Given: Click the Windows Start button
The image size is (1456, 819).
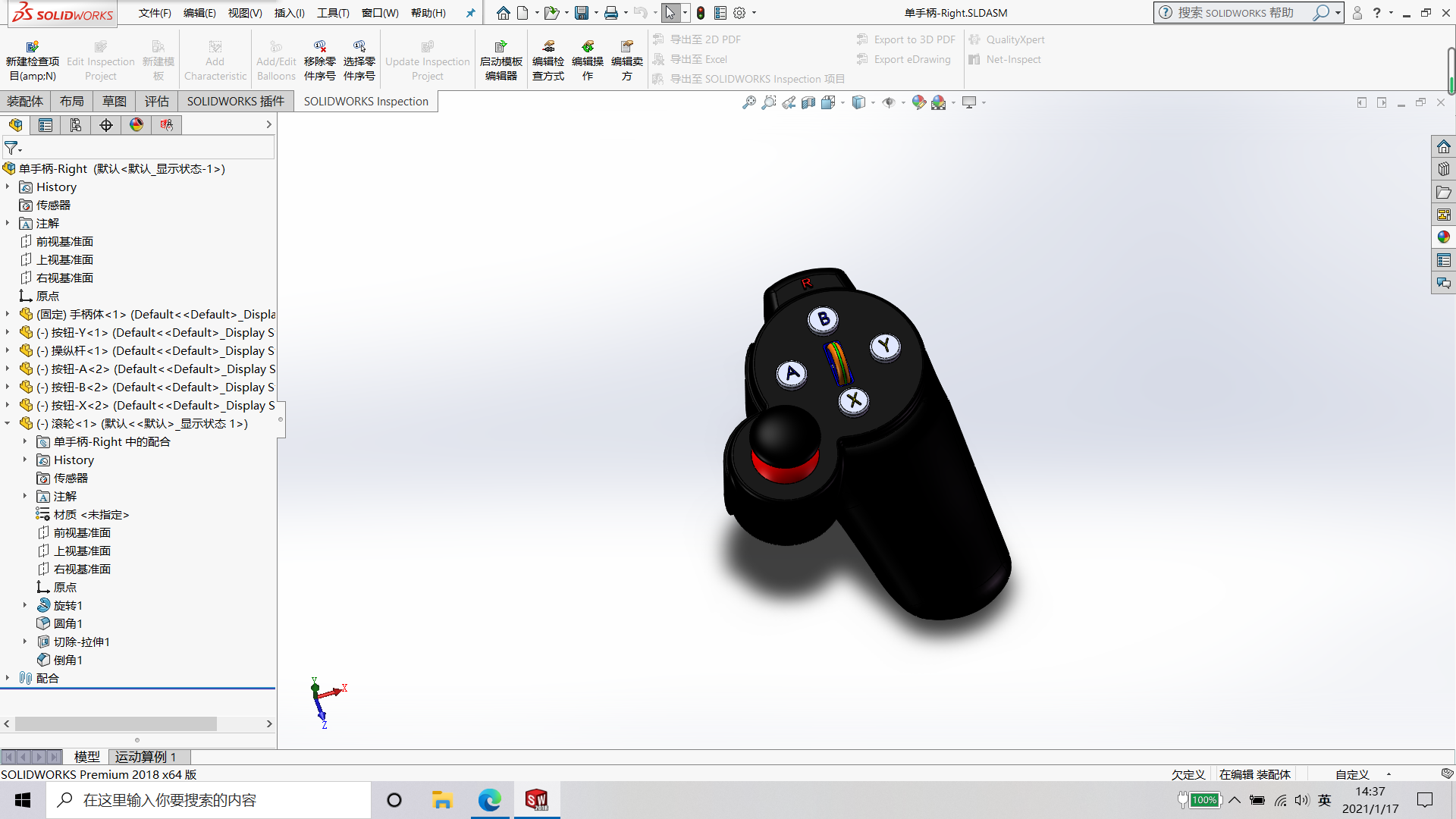Looking at the screenshot, I should pyautogui.click(x=23, y=800).
